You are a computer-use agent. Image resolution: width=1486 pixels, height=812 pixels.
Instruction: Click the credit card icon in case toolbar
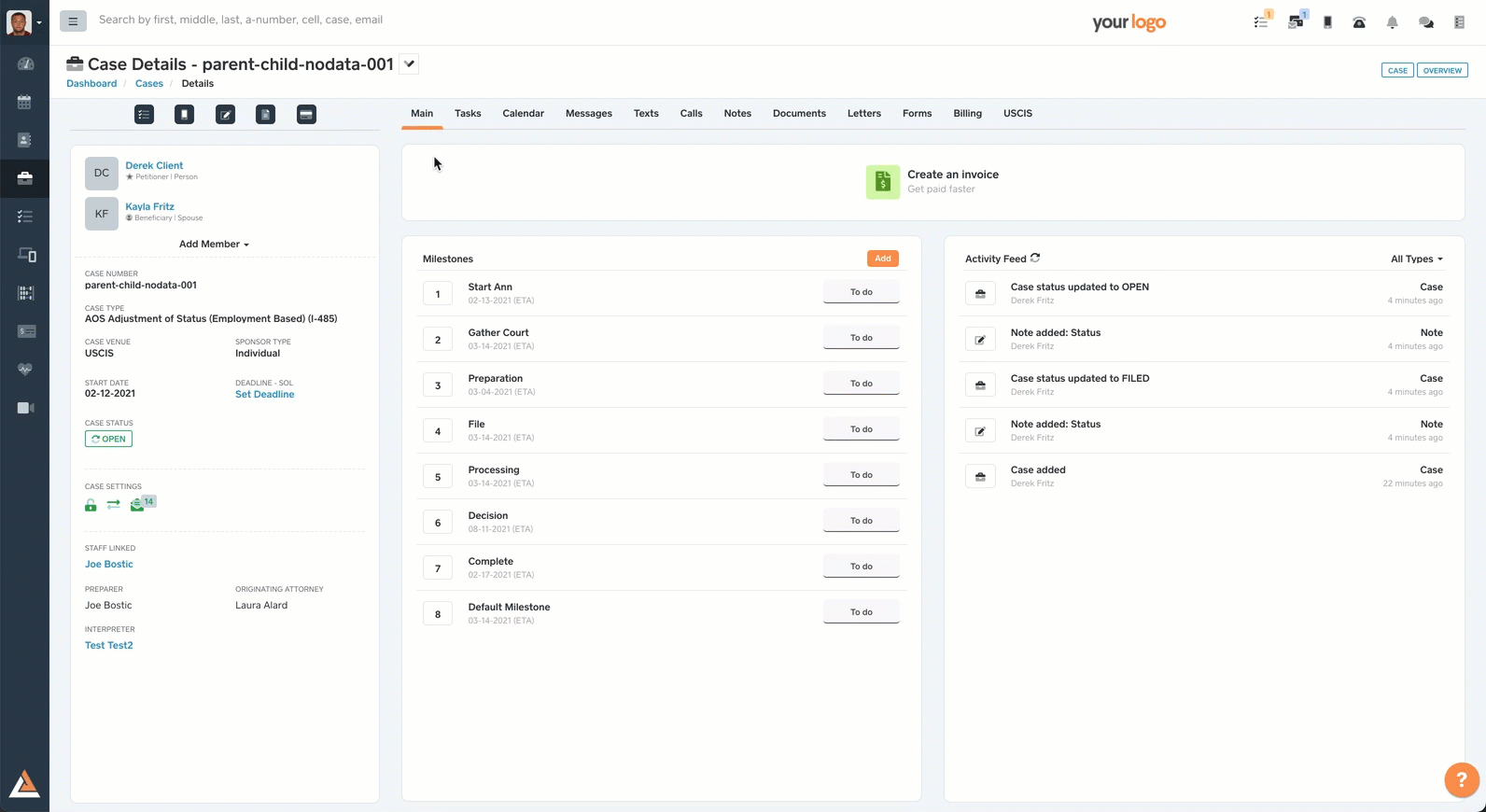[x=306, y=115]
